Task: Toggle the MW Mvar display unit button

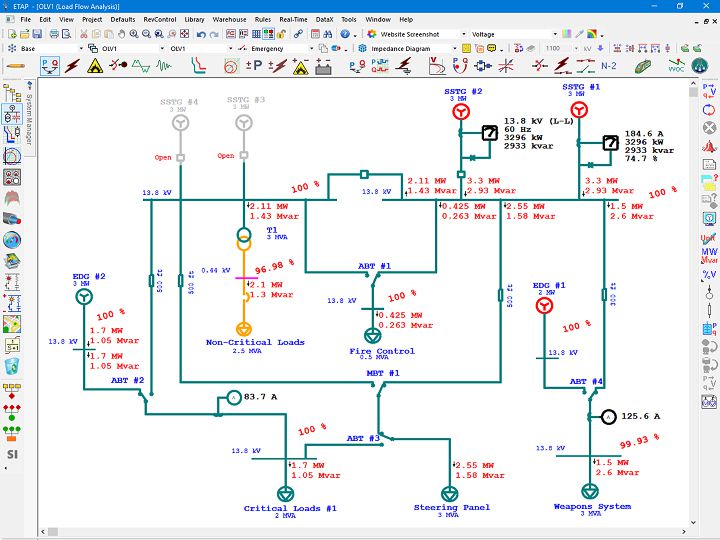Action: 709,254
